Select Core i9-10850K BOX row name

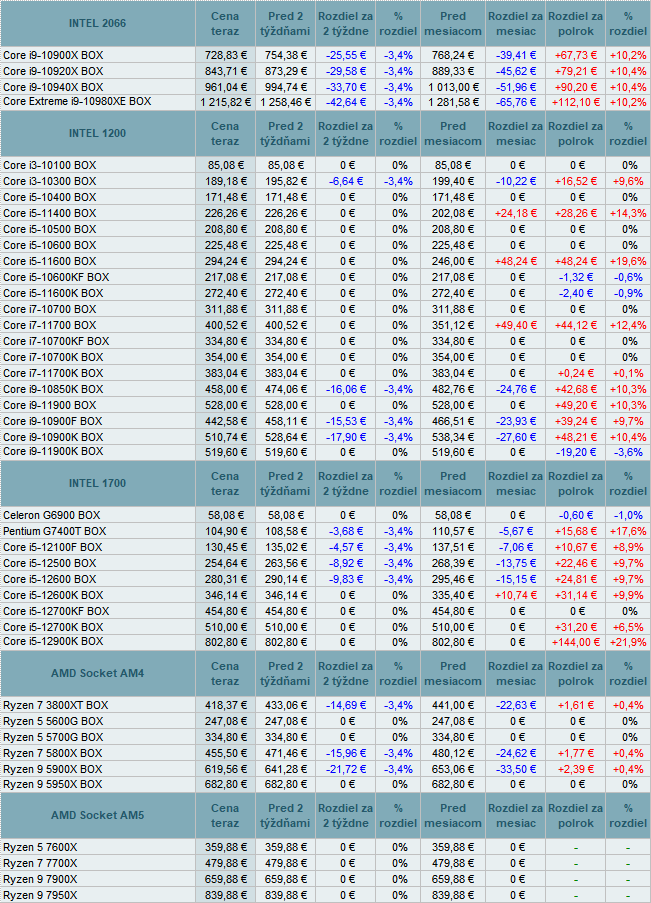[53, 389]
